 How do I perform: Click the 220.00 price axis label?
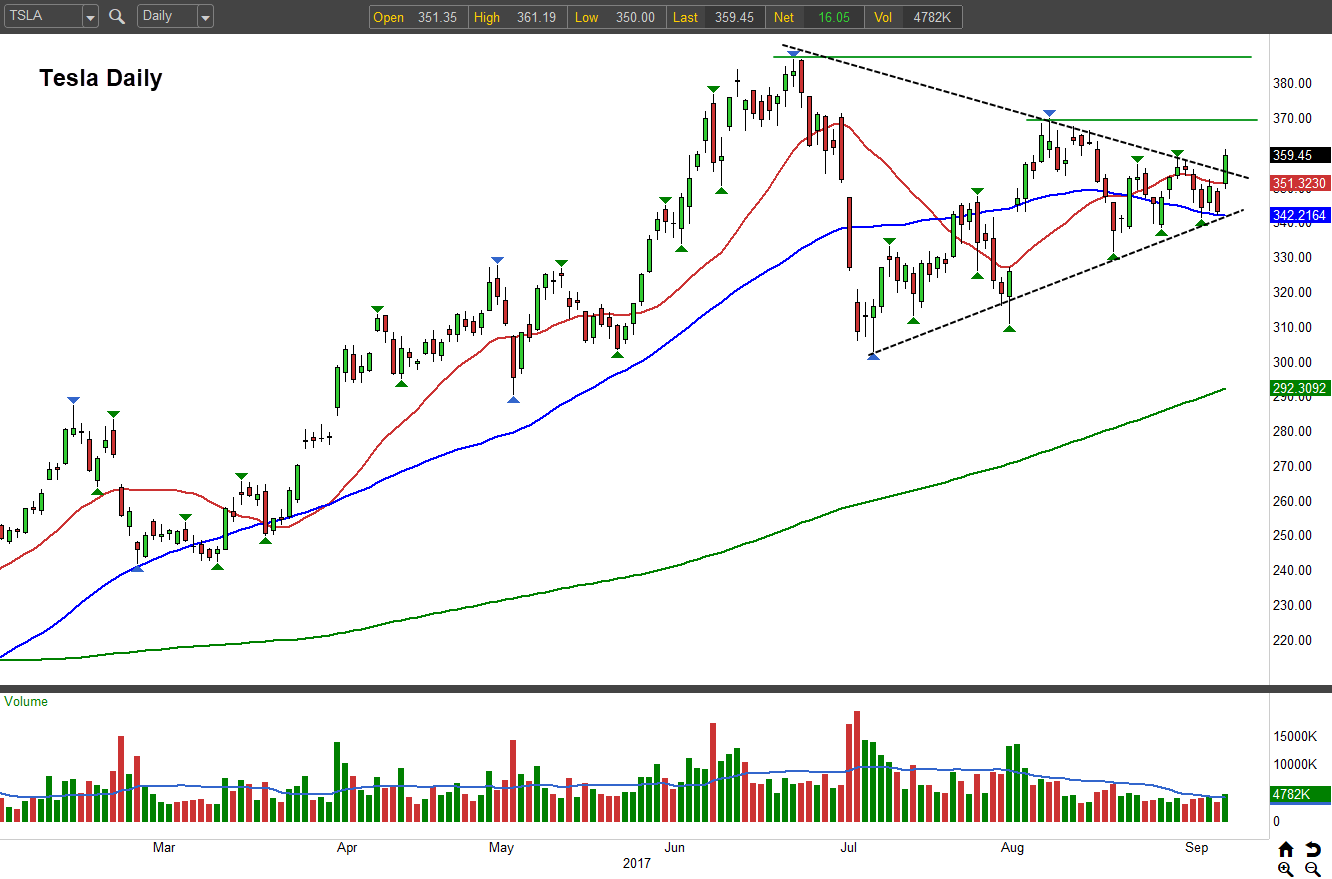1291,641
